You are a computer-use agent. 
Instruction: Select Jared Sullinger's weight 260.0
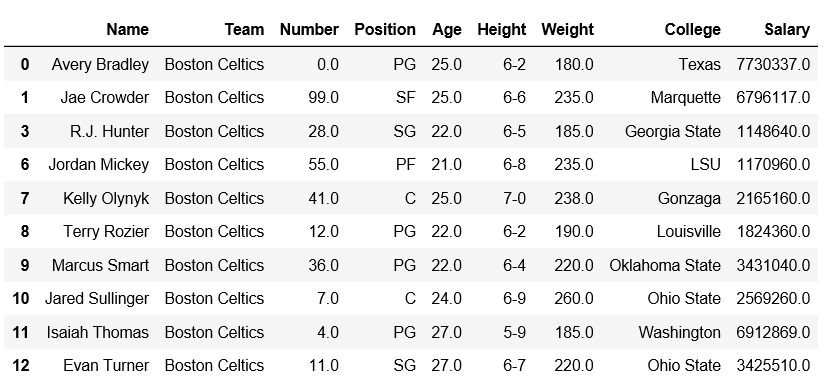click(x=574, y=298)
